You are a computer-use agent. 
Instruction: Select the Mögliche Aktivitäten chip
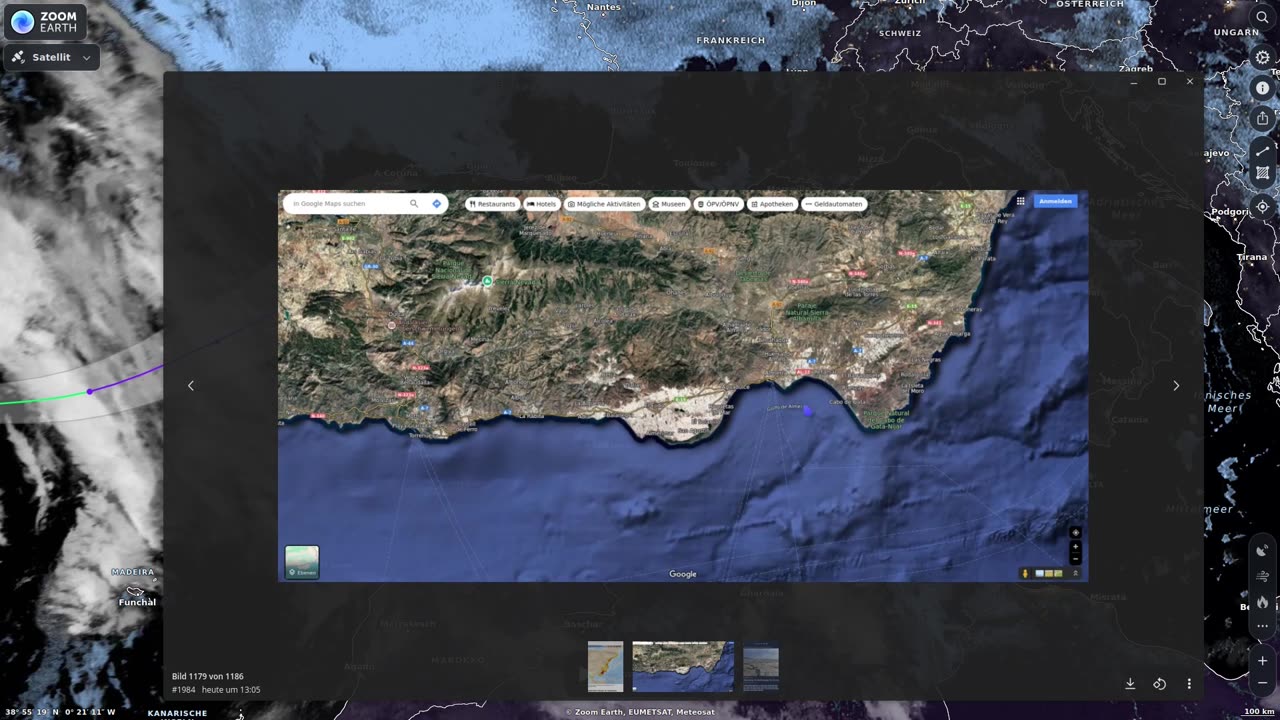pos(604,204)
